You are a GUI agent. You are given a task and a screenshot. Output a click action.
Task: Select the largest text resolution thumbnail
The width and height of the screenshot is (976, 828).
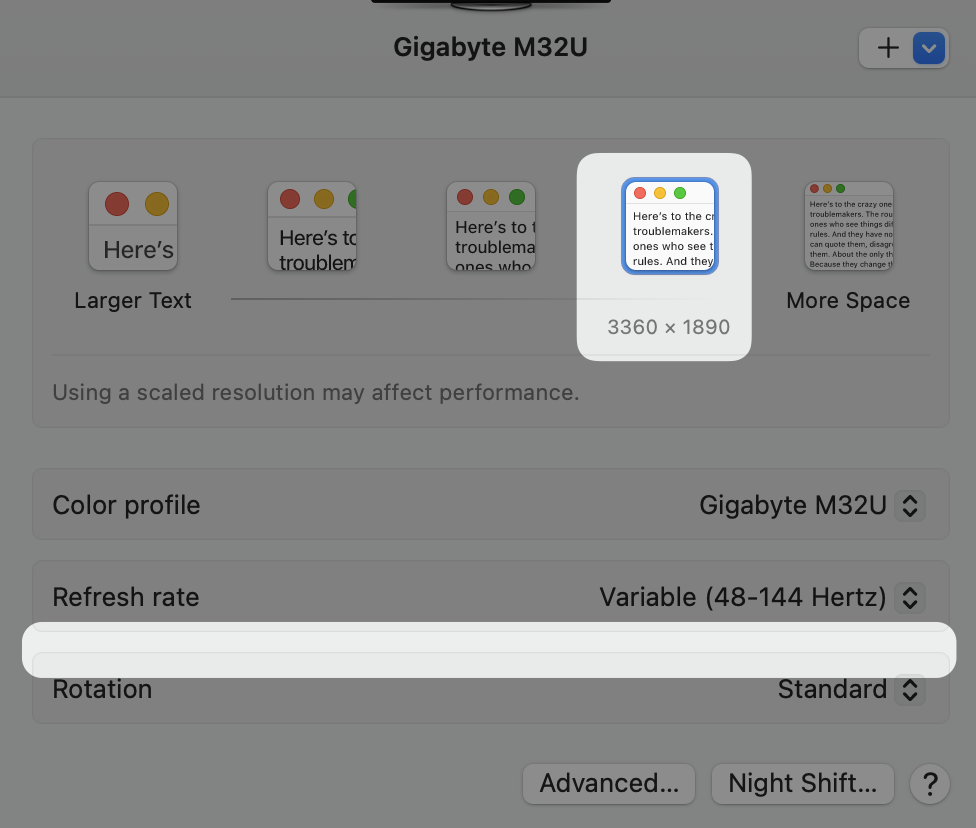[x=133, y=226]
